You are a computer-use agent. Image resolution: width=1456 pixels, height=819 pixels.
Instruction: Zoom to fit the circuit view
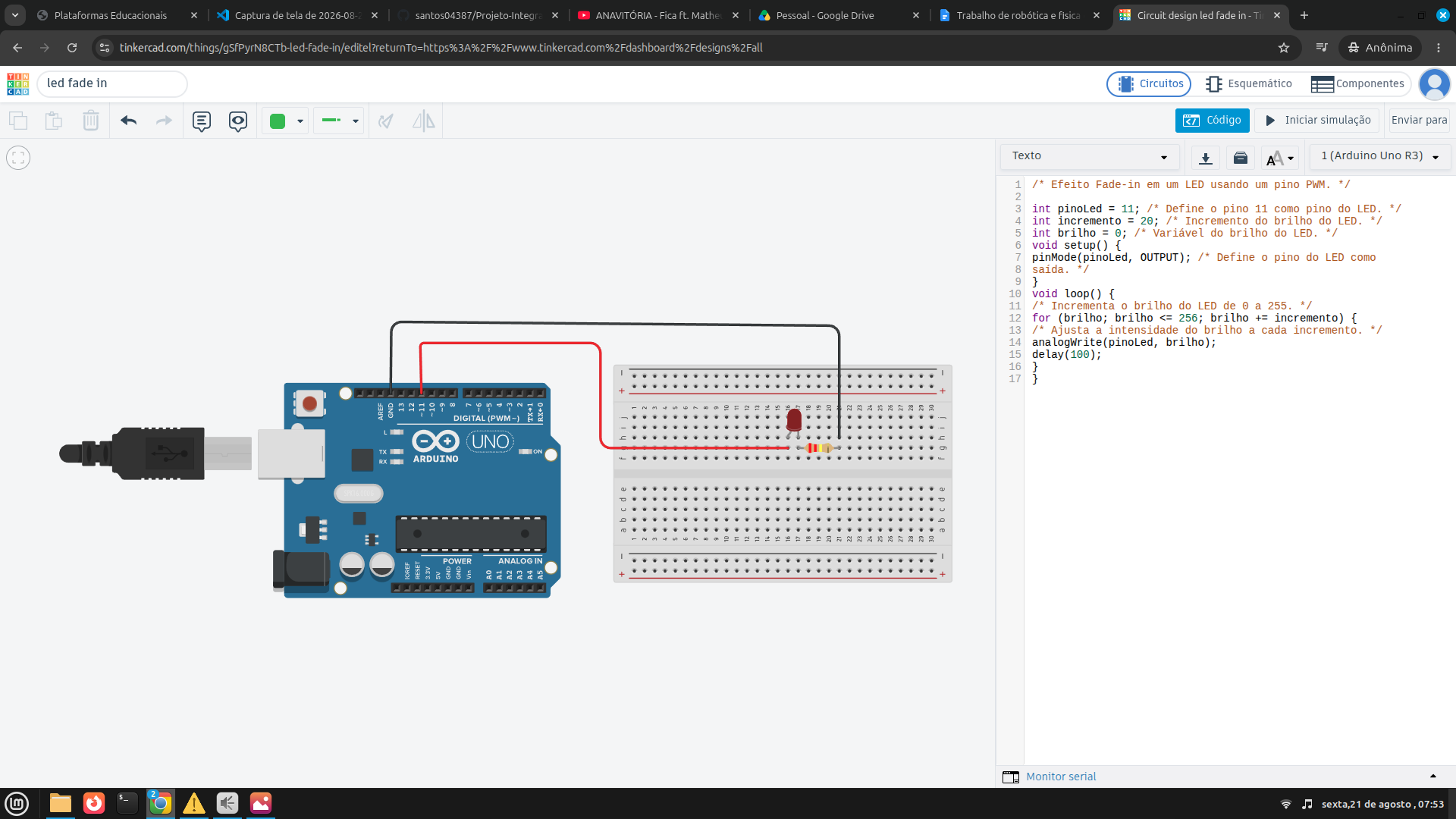coord(18,158)
